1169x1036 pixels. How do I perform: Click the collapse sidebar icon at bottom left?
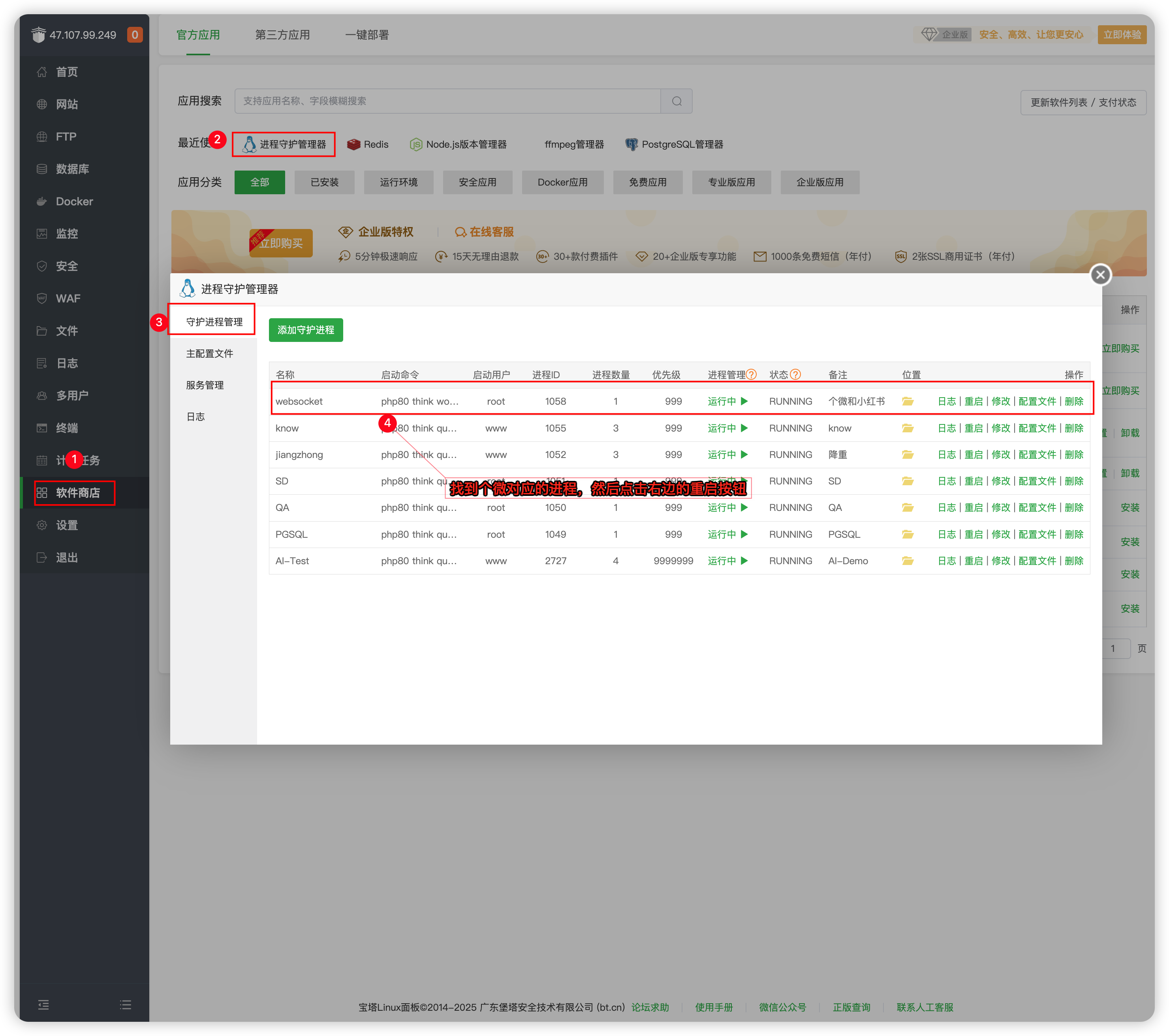tap(43, 1004)
